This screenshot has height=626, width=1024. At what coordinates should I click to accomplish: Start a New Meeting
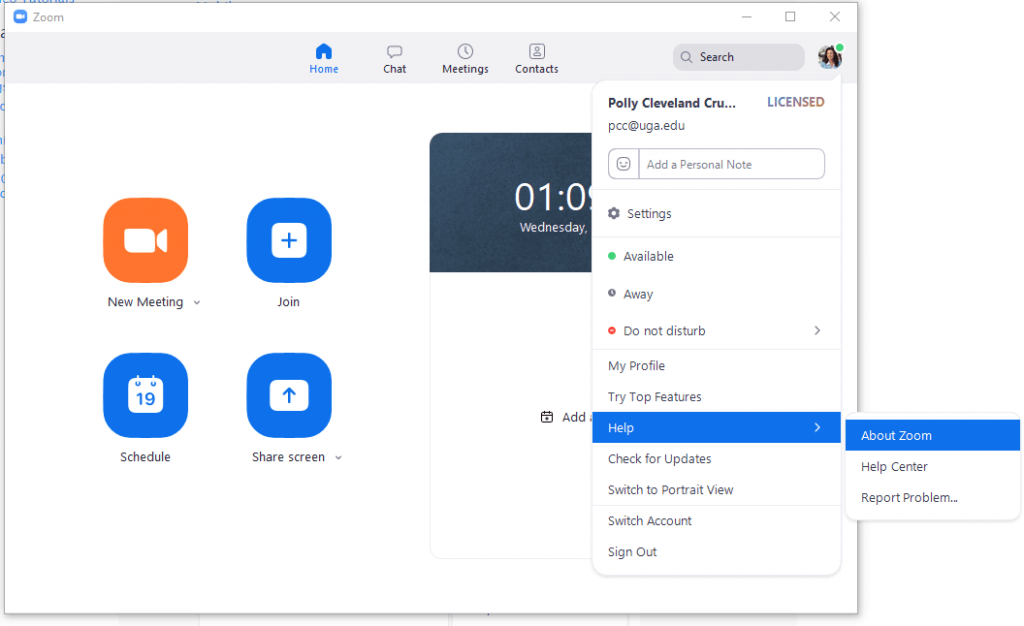pos(147,240)
